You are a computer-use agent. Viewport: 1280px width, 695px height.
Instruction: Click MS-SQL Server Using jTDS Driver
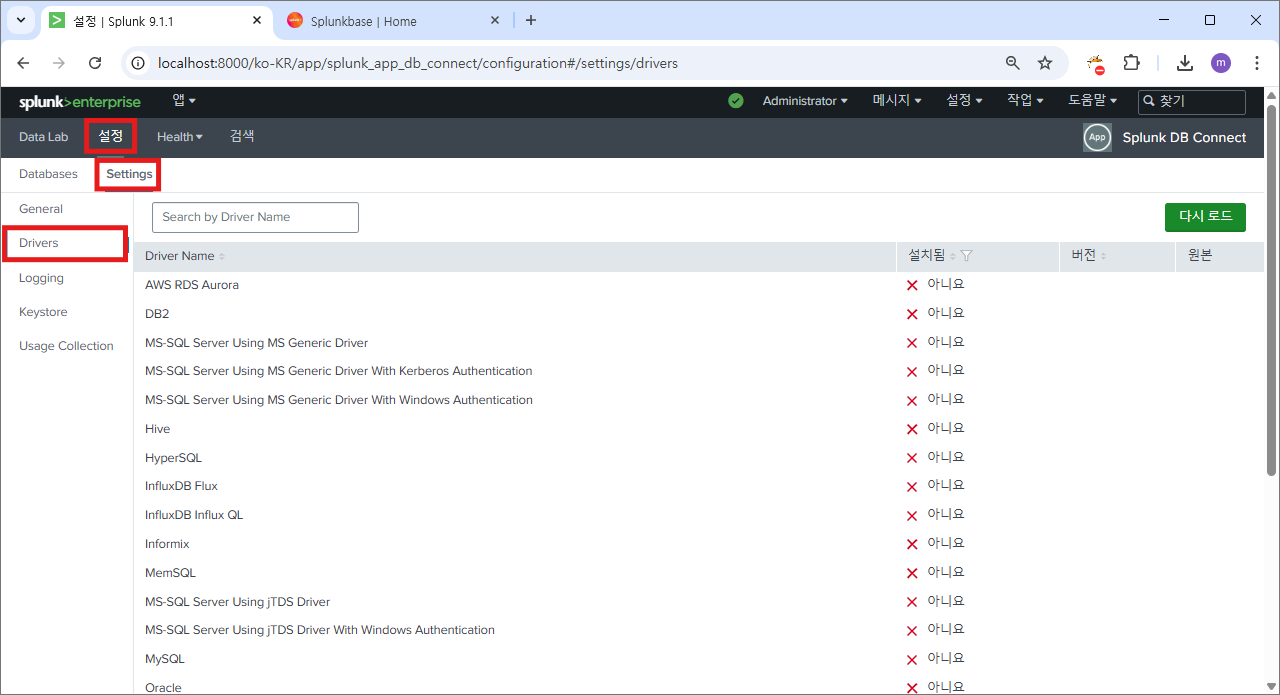pyautogui.click(x=237, y=602)
